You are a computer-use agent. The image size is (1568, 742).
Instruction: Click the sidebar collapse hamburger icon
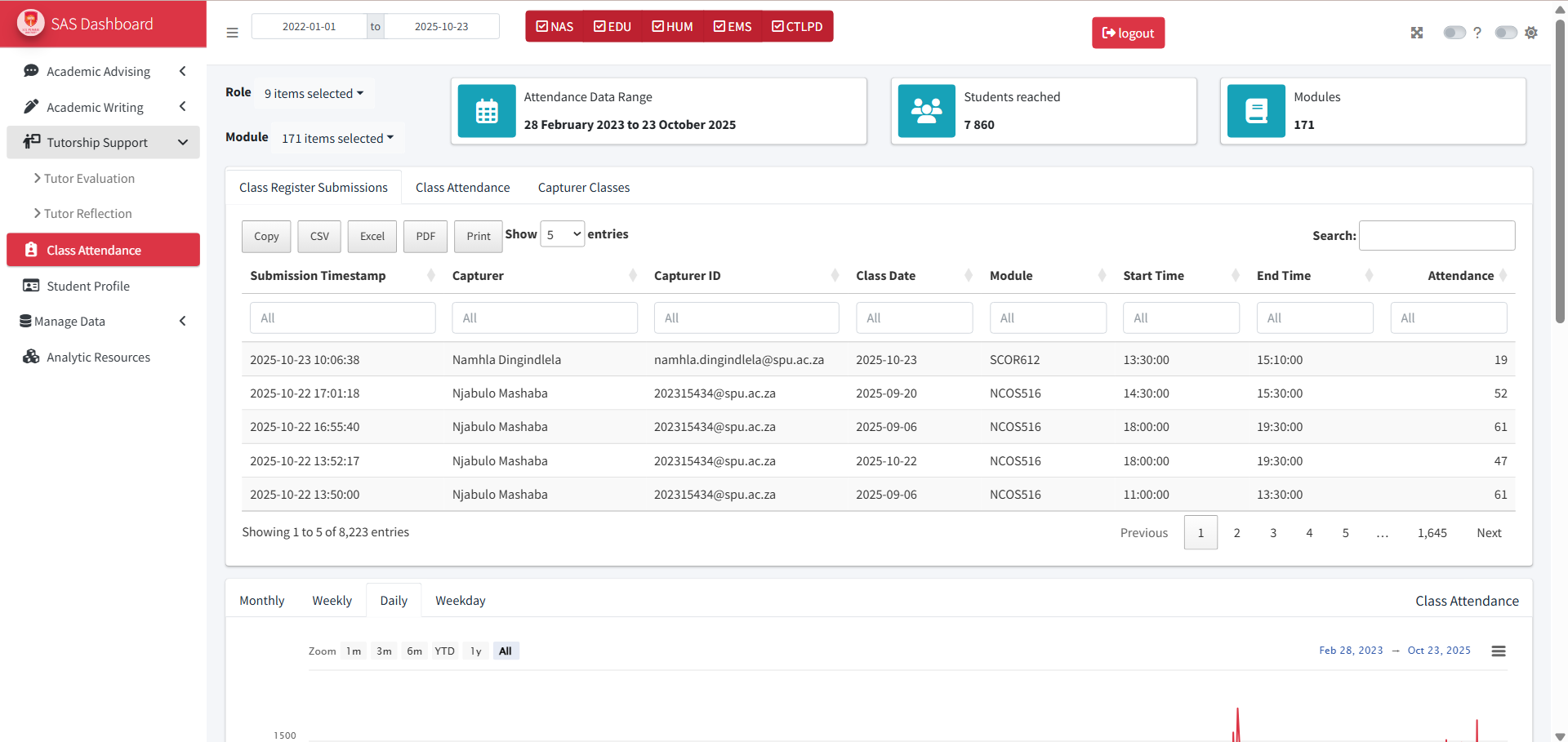pyautogui.click(x=232, y=33)
